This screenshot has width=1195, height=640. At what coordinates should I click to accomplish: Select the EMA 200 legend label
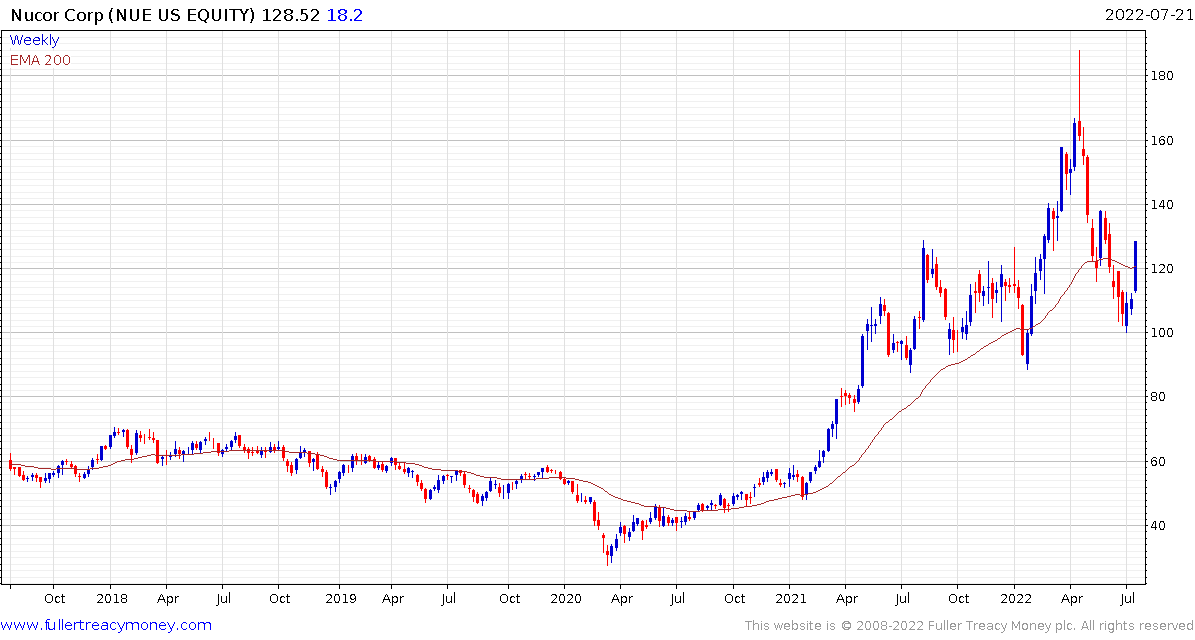[40, 60]
